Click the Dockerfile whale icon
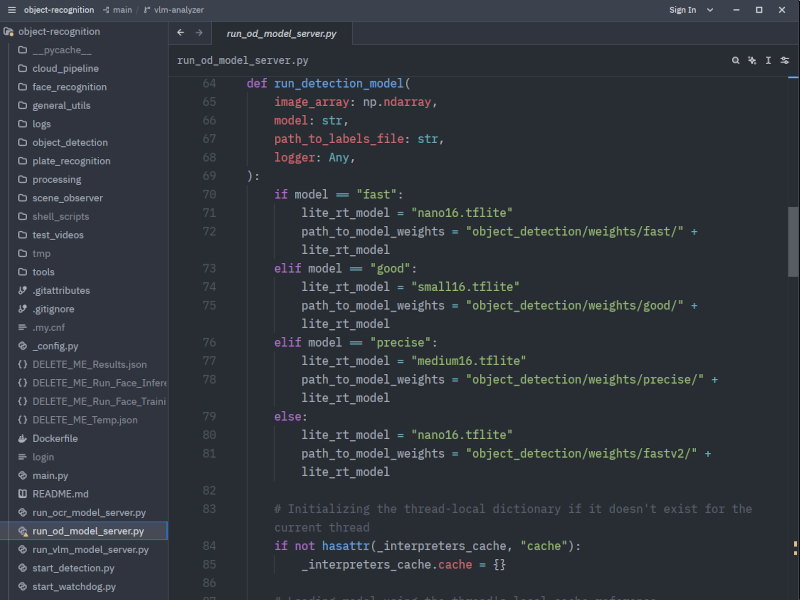 point(22,438)
